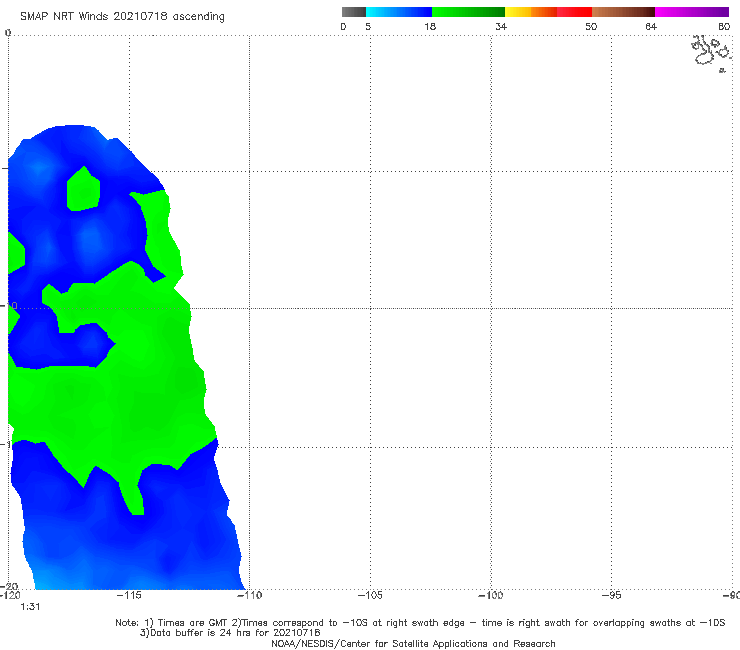Viewport: 740px width, 650px height.
Task: Click the longitude label "-120"
Action: click(x=10, y=595)
